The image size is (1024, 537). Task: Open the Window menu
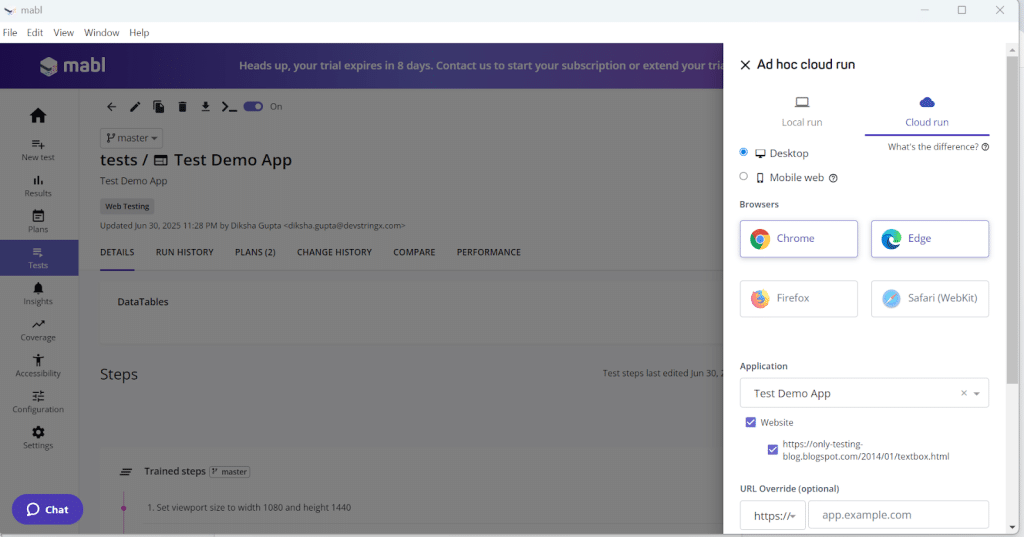(x=101, y=33)
